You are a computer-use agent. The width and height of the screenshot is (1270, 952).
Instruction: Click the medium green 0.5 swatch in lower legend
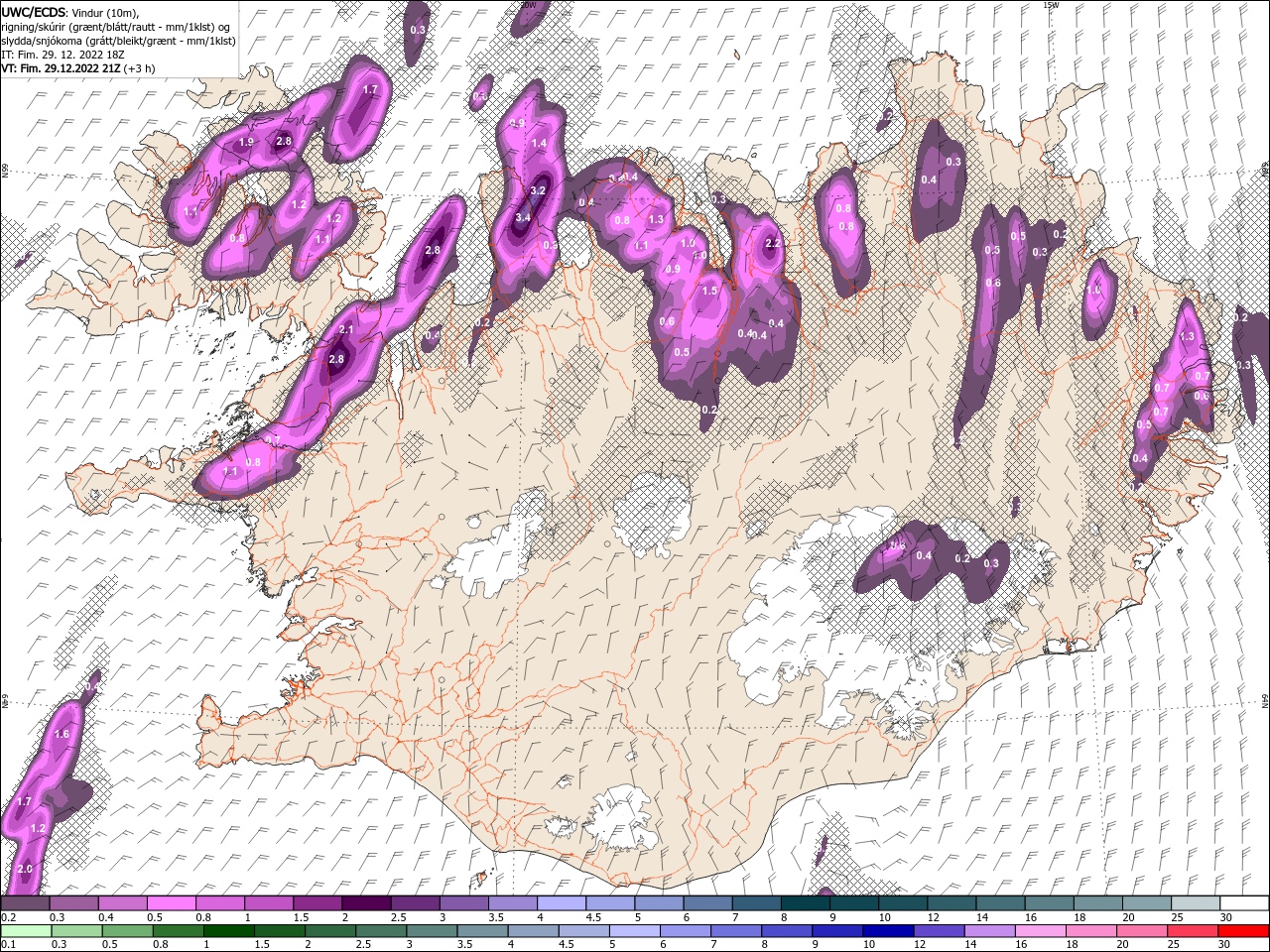tap(127, 931)
